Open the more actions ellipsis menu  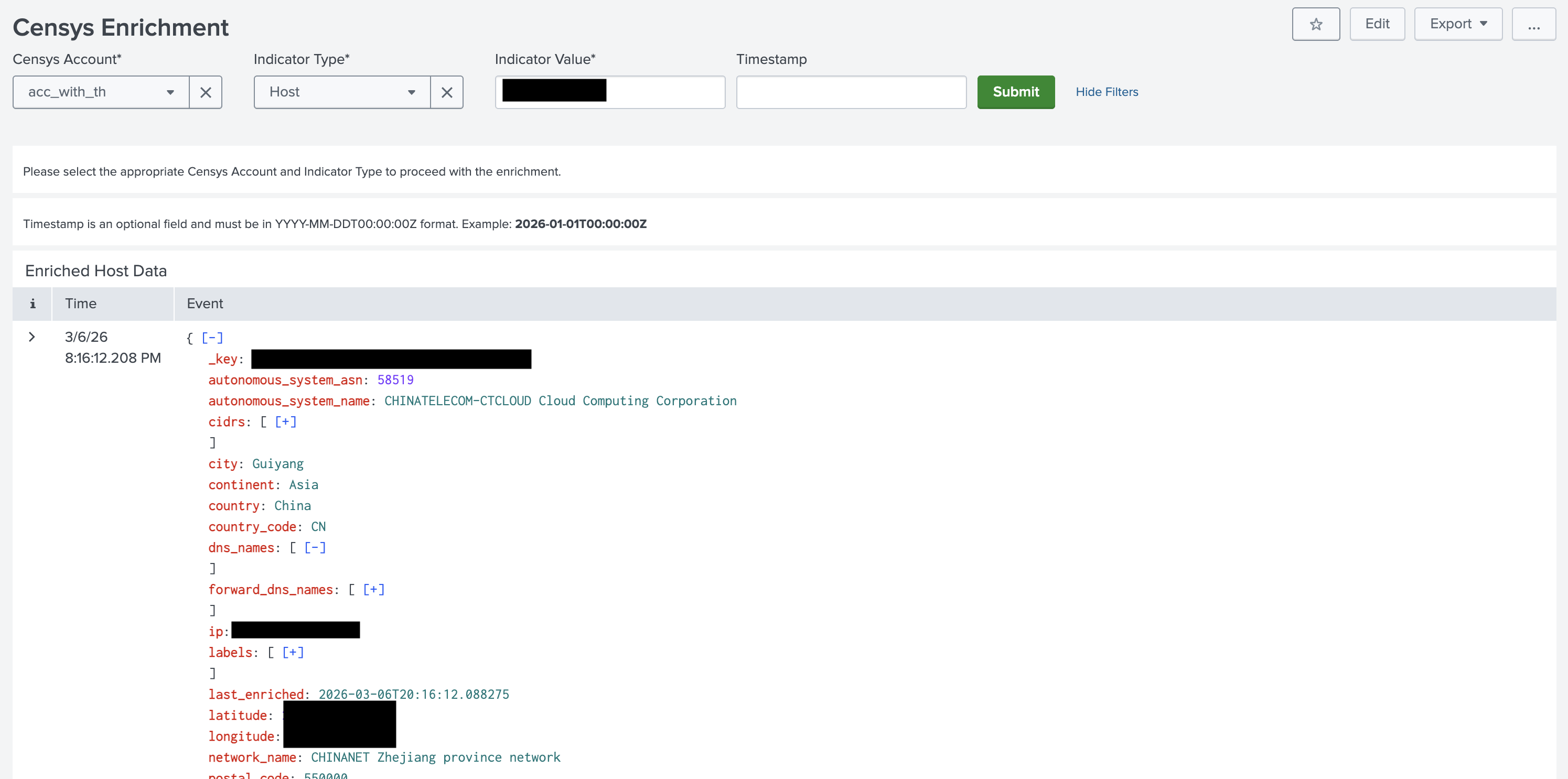(1533, 24)
